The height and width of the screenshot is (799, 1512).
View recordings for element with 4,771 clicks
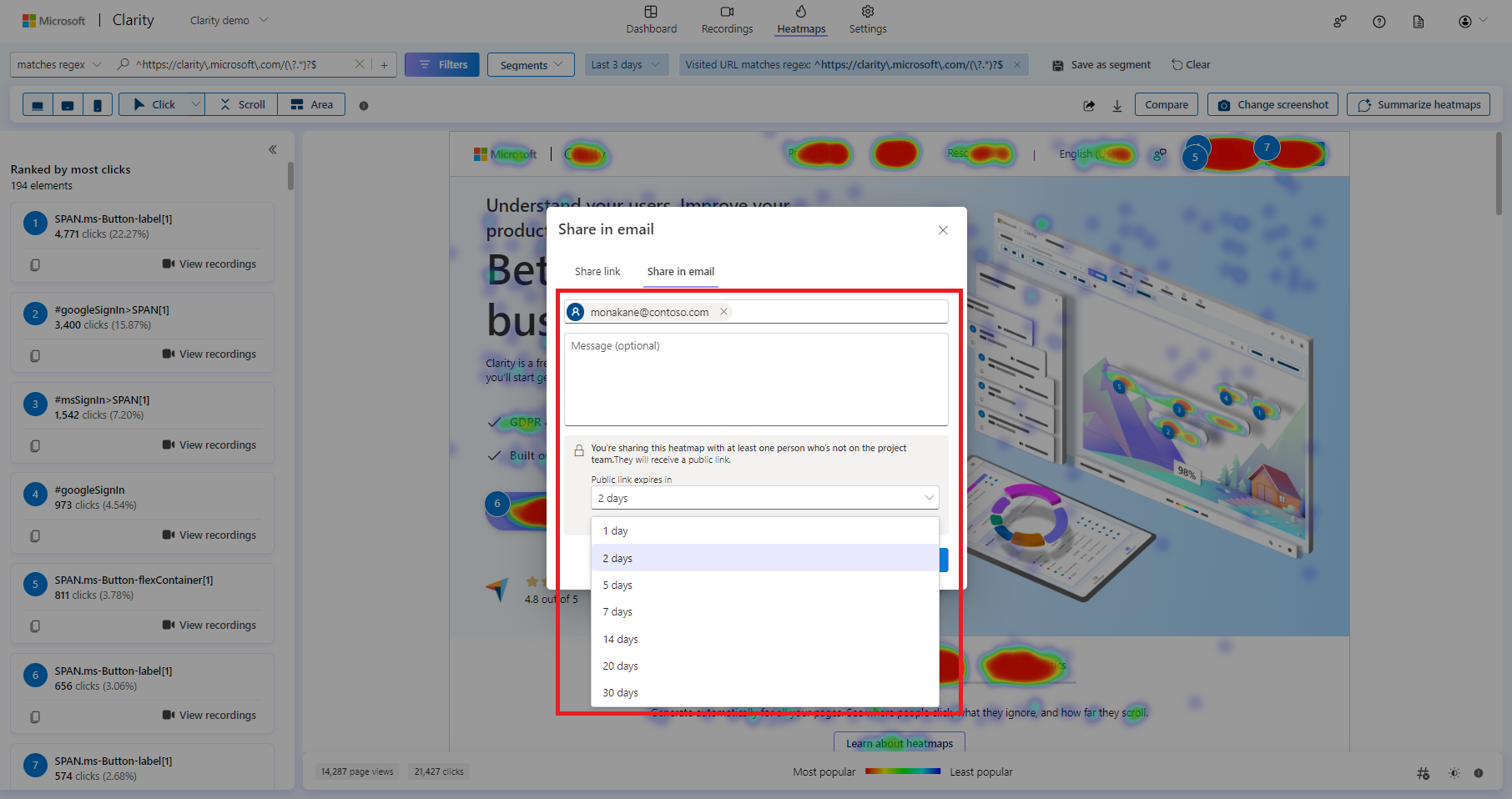click(x=209, y=264)
